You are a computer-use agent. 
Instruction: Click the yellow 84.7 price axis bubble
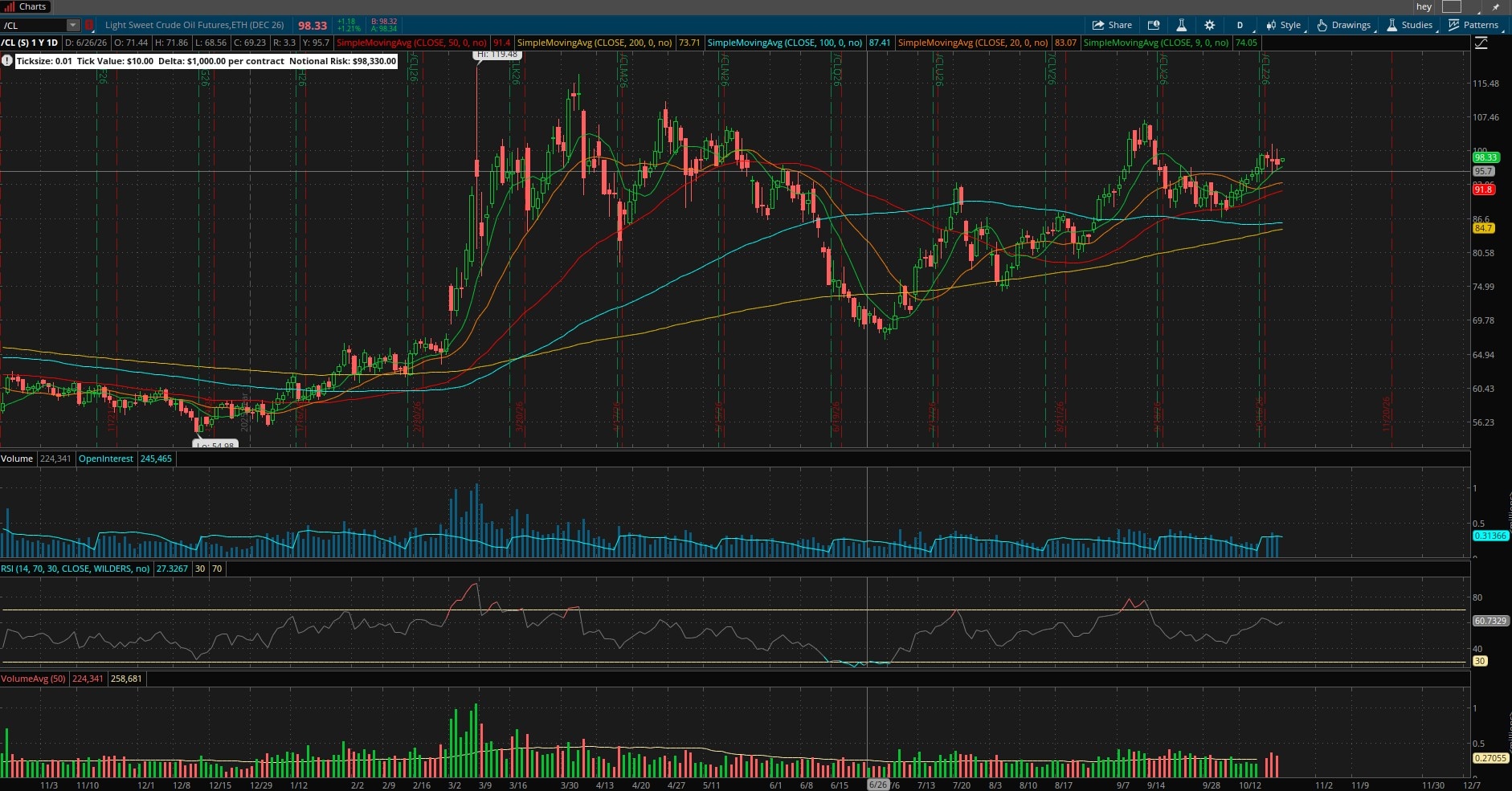click(x=1483, y=228)
